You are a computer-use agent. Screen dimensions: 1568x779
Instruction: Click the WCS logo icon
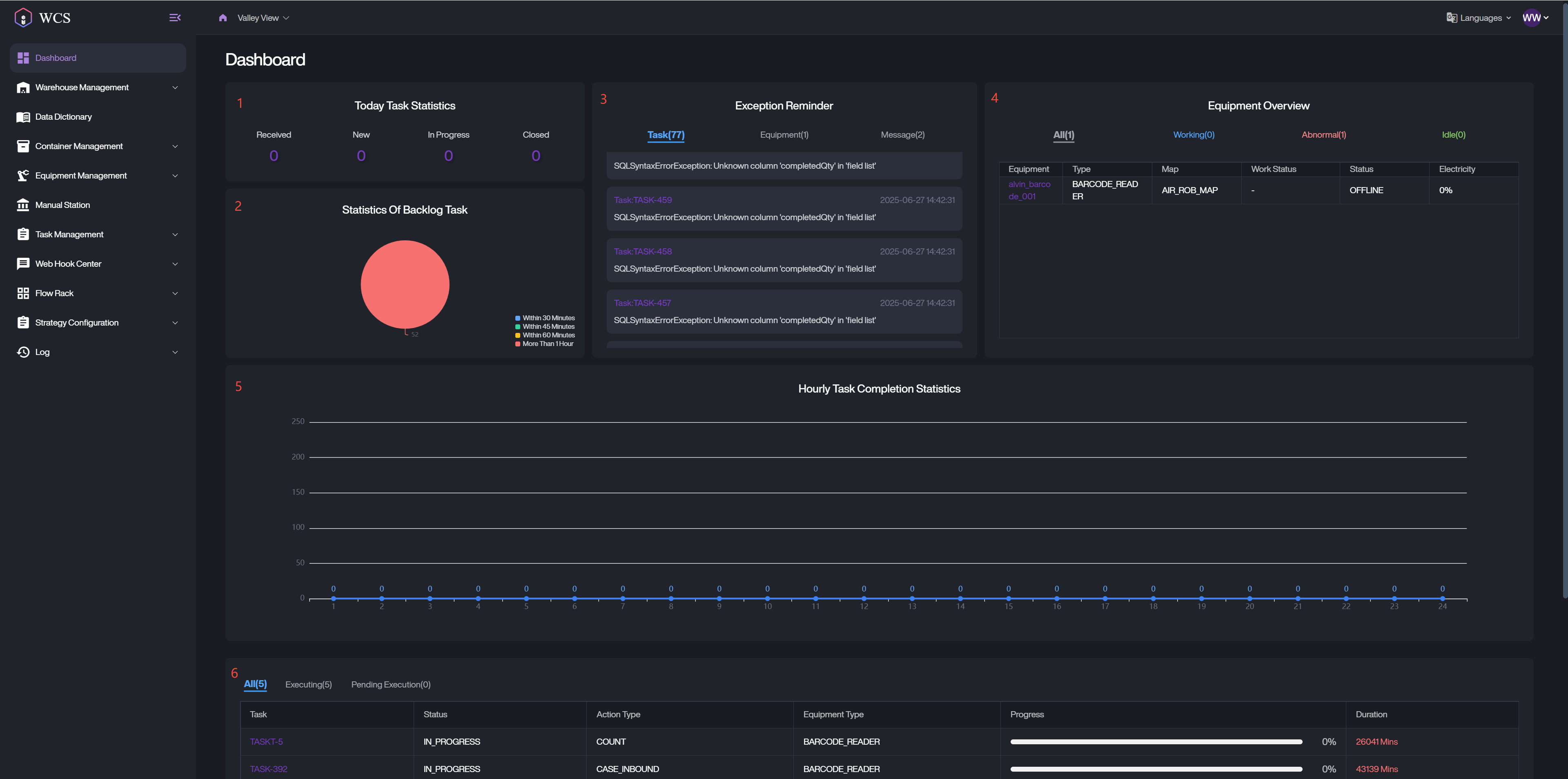pos(23,18)
